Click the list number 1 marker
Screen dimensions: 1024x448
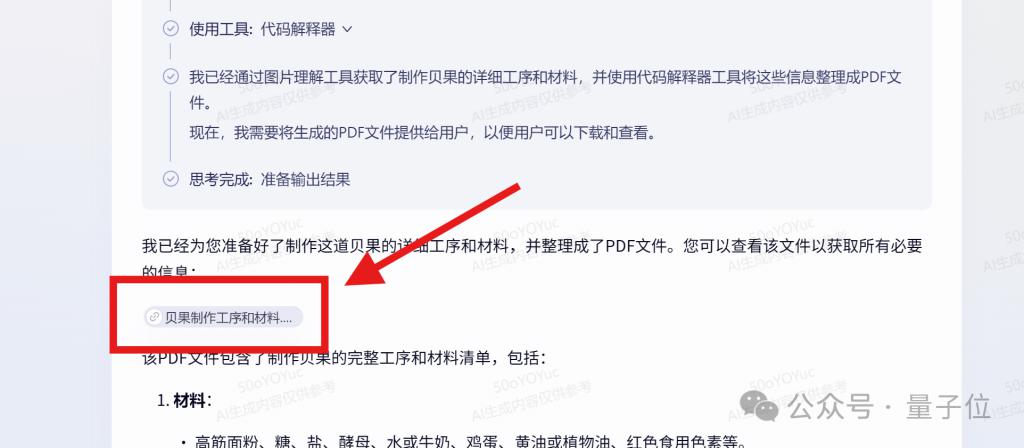[163, 401]
